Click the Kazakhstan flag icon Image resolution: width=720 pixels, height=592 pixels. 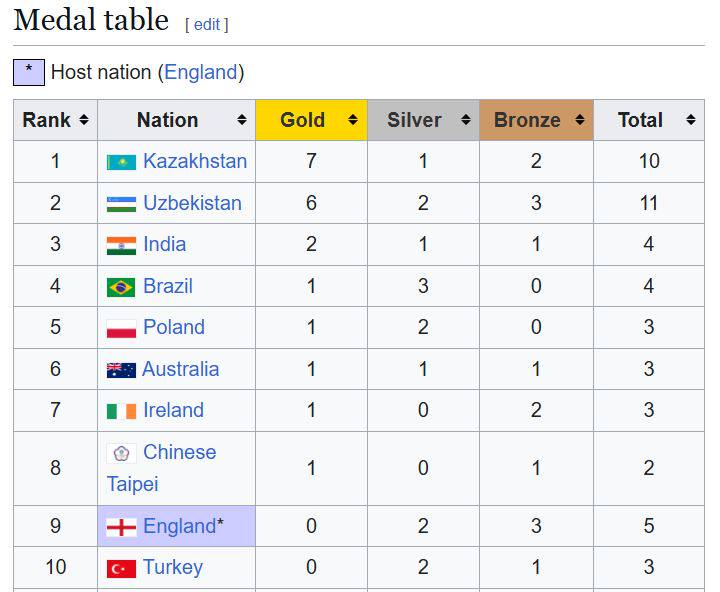121,162
